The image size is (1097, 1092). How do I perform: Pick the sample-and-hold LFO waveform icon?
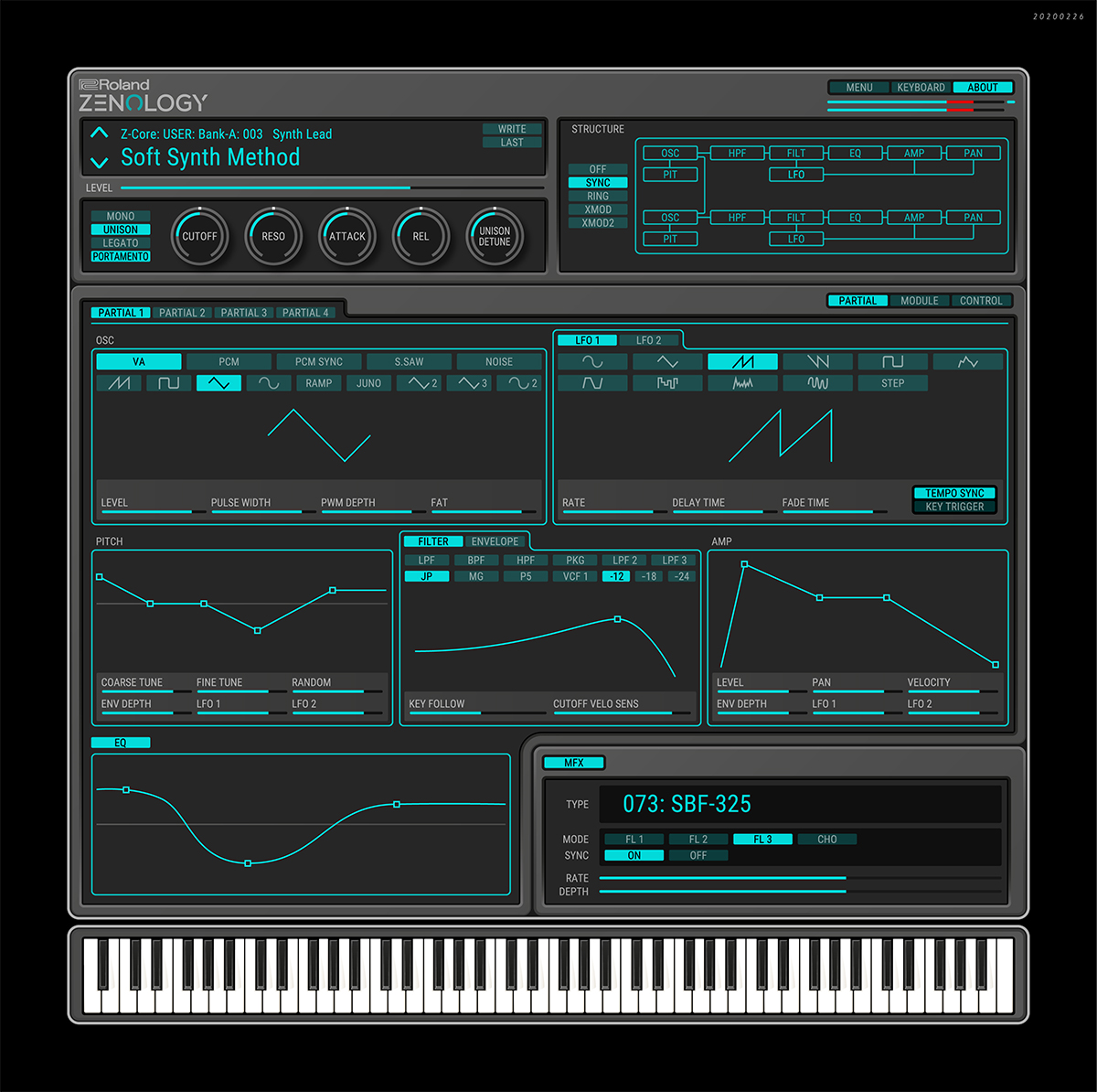tap(667, 383)
